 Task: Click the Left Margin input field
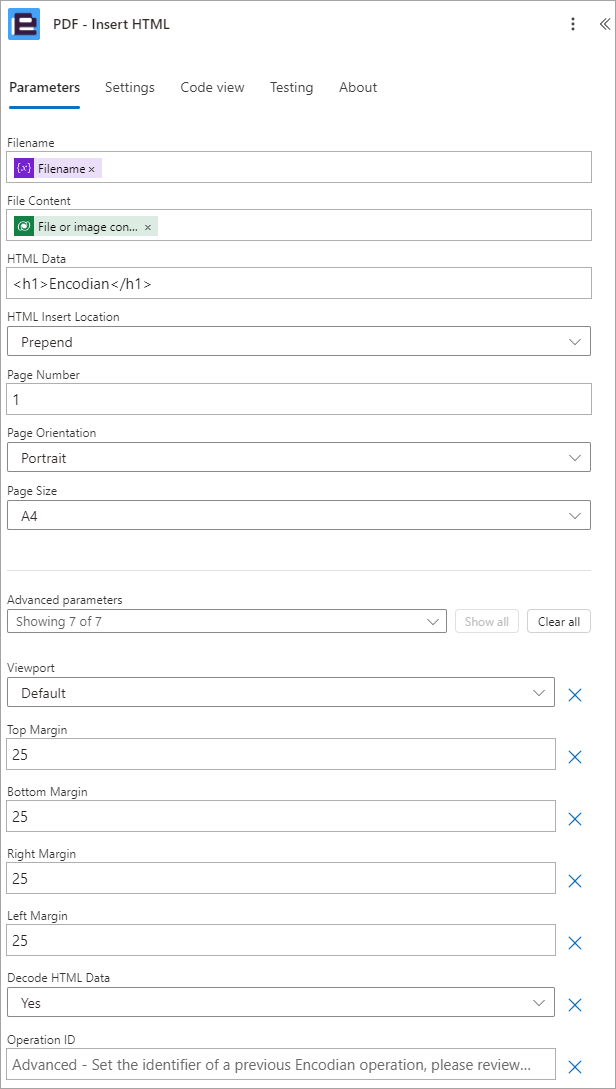coord(281,940)
